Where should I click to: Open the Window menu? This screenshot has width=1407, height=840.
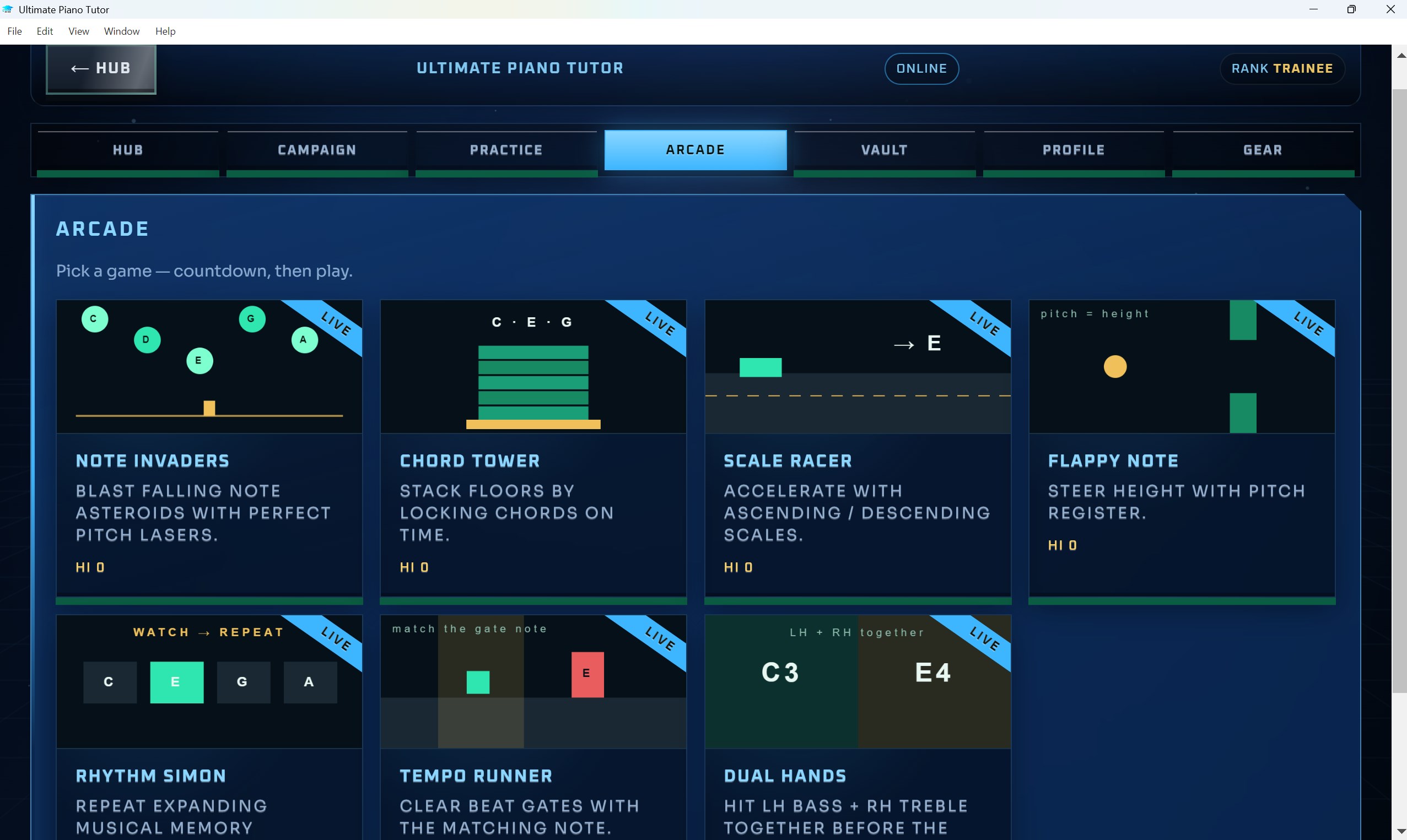(x=122, y=31)
